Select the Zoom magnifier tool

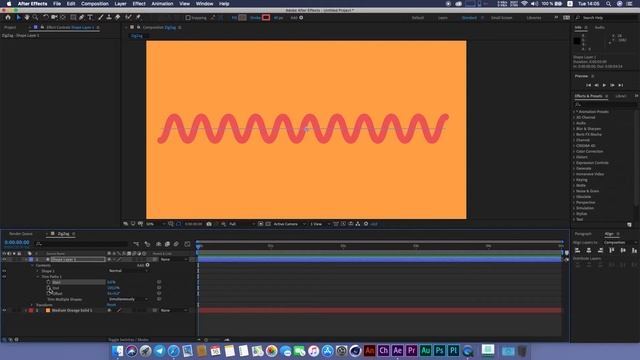(x=36, y=18)
